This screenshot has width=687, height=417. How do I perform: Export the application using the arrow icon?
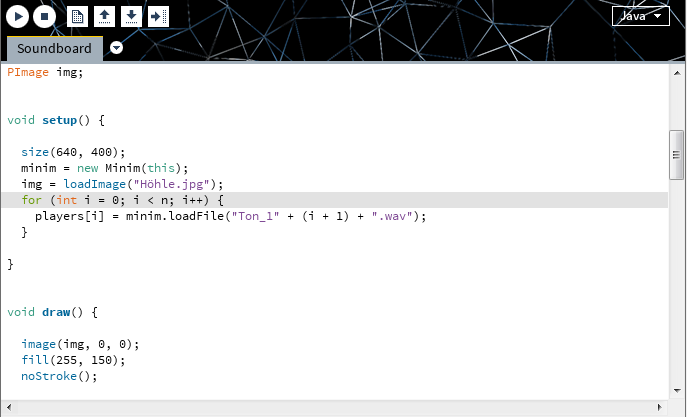tap(158, 17)
